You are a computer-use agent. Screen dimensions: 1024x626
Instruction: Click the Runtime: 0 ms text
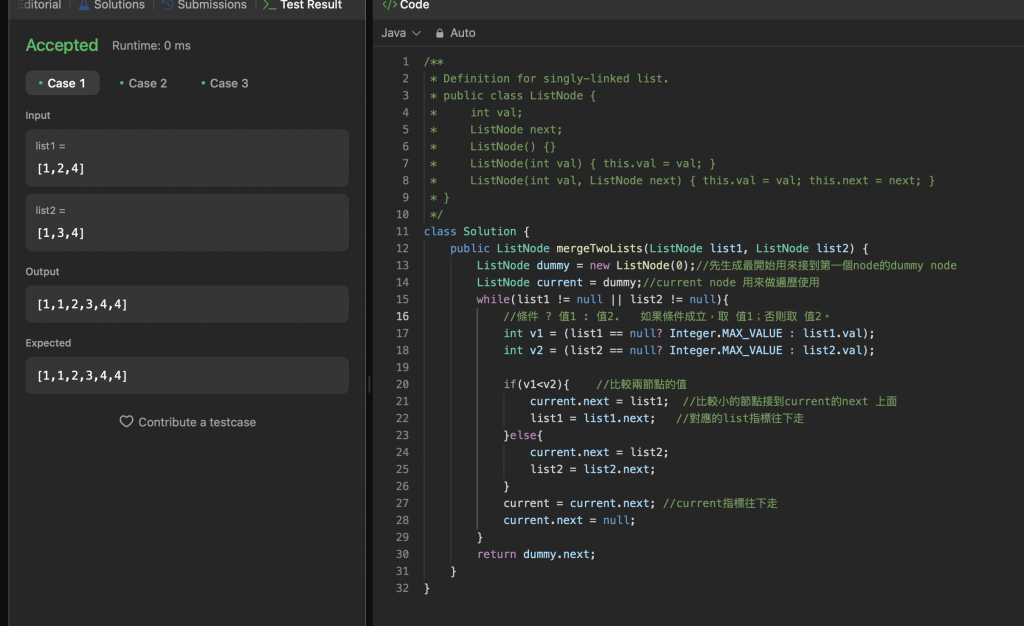[151, 46]
